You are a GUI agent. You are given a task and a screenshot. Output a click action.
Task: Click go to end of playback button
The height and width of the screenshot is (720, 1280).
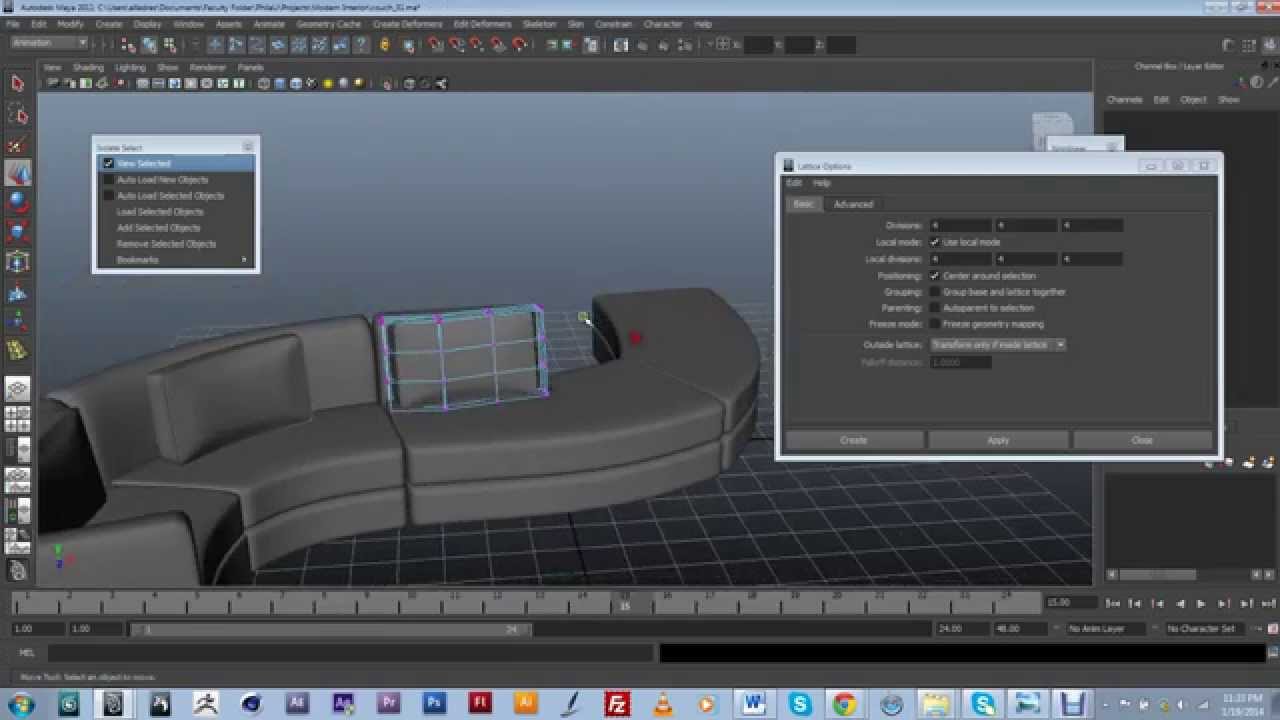[x=1268, y=604]
